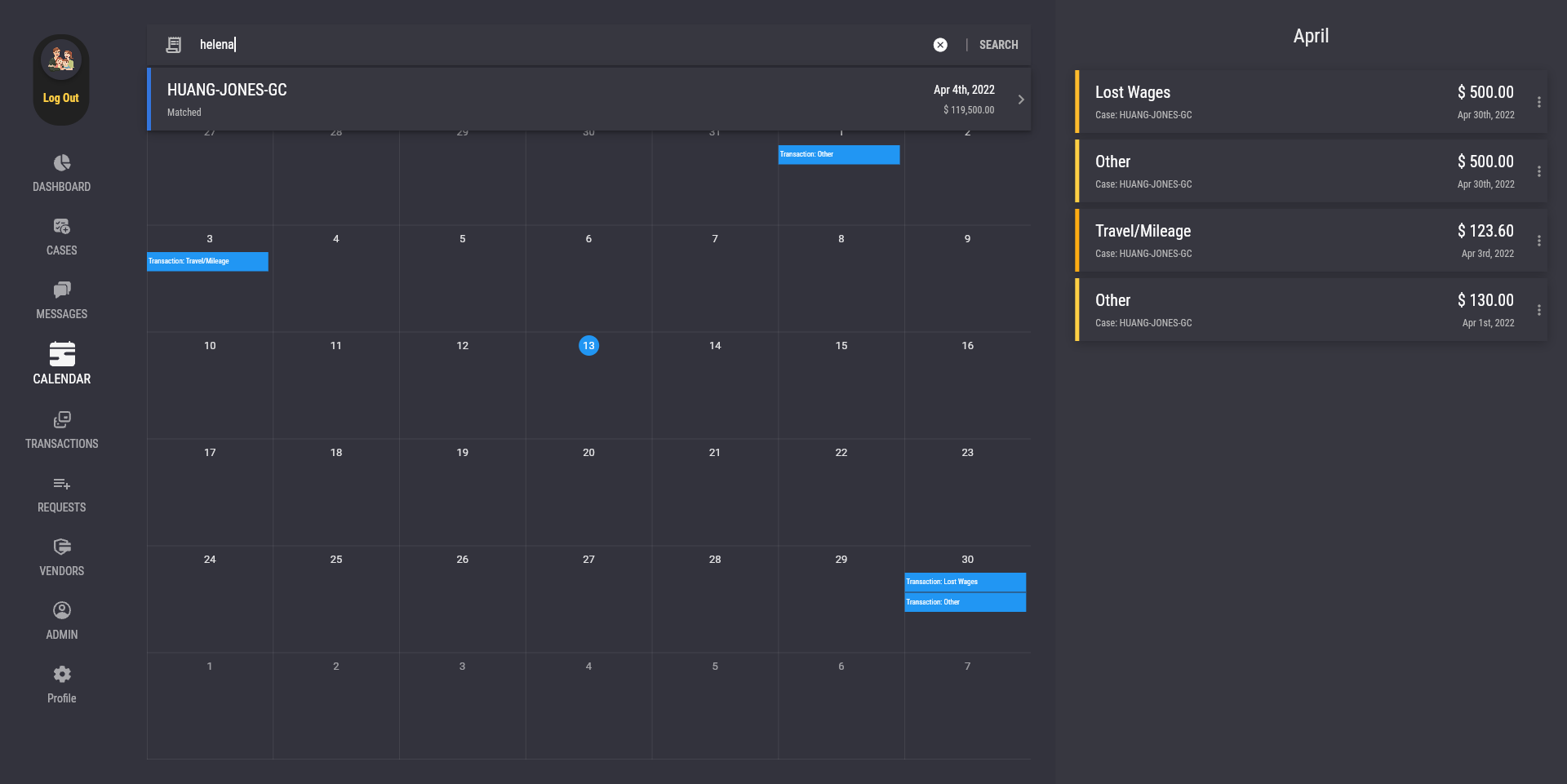Go to Cases via sidebar icon
Screen dimensions: 1567x784
pyautogui.click(x=62, y=227)
